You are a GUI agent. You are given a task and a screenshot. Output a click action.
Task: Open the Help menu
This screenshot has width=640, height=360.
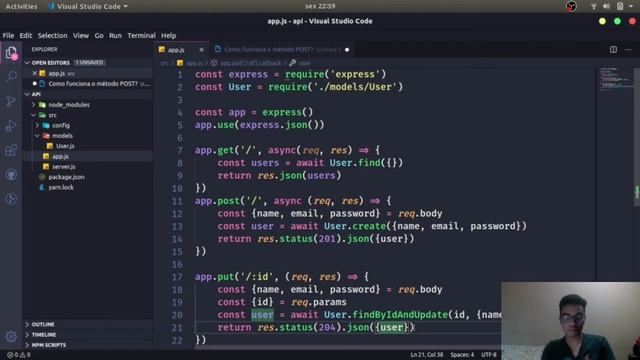coord(168,36)
